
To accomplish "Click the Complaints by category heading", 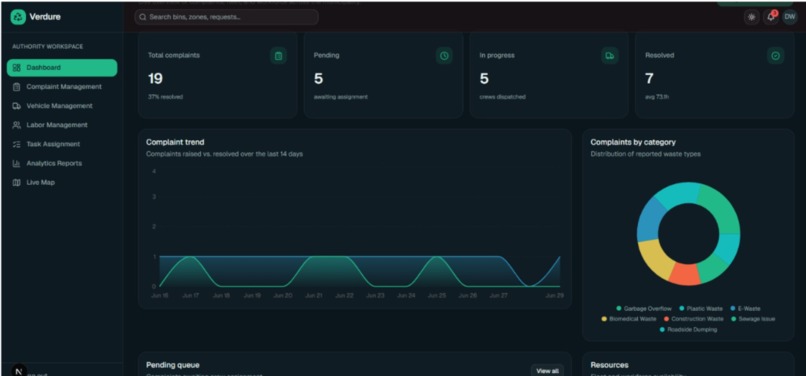I will pyautogui.click(x=633, y=142).
